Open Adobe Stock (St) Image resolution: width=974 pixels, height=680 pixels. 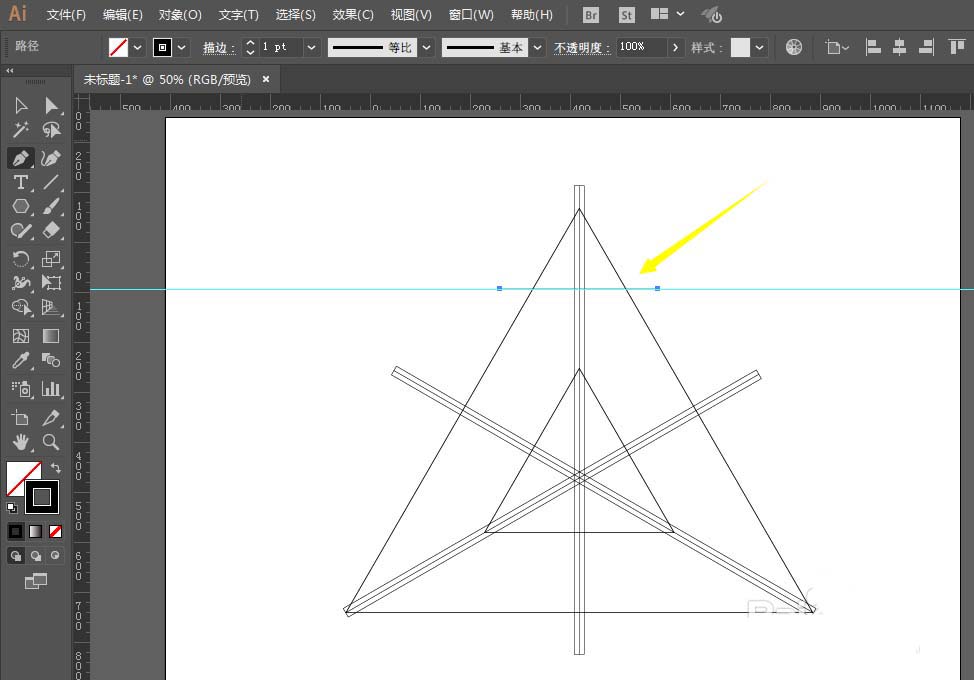point(627,15)
